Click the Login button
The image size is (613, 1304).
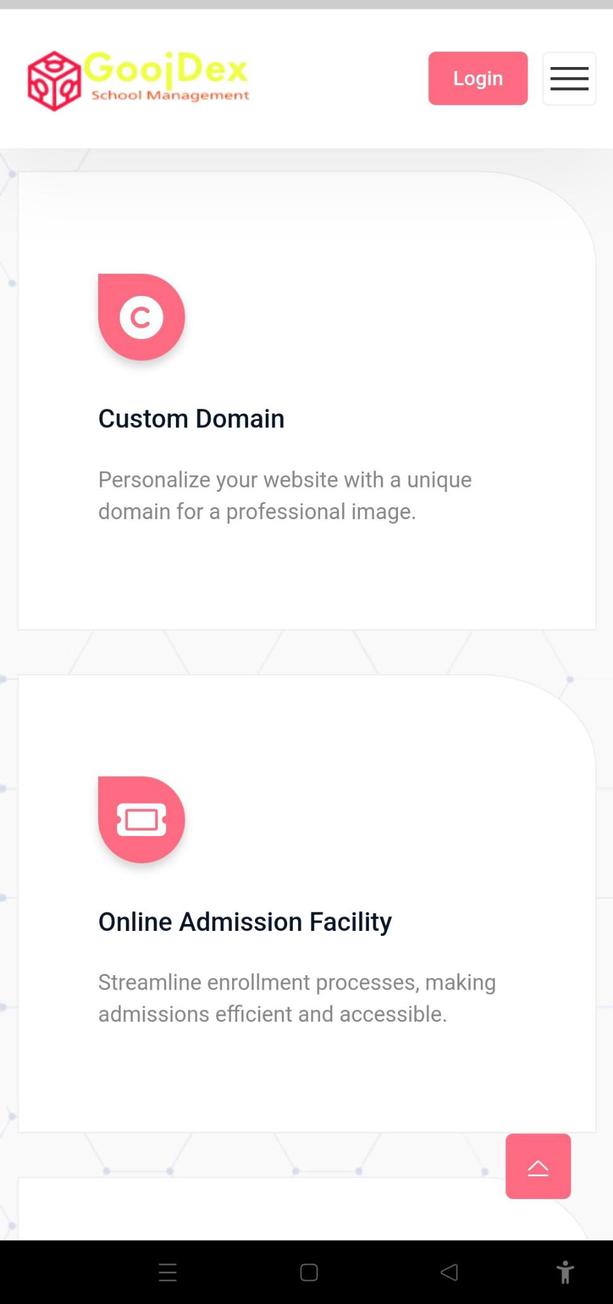[x=477, y=78]
